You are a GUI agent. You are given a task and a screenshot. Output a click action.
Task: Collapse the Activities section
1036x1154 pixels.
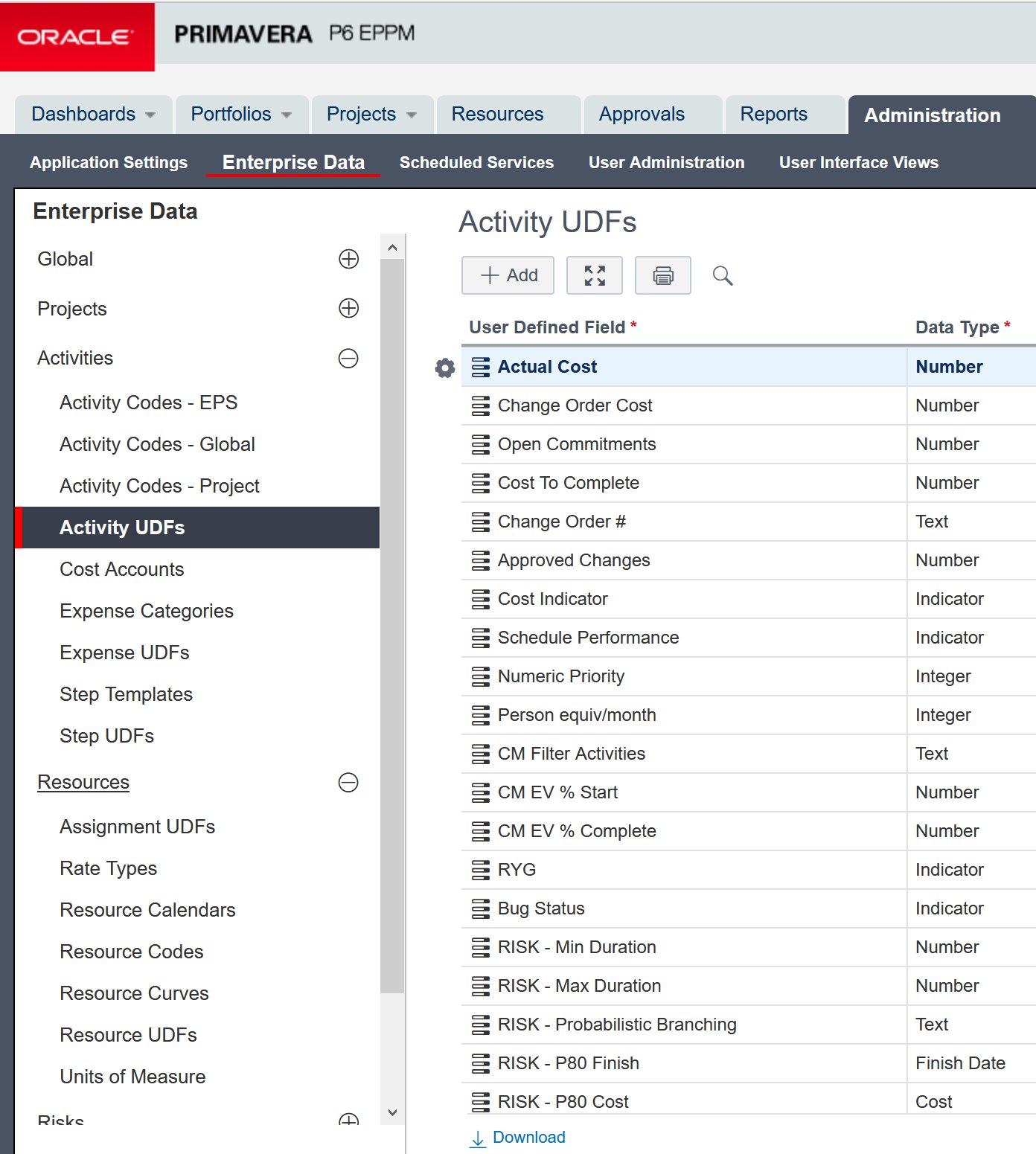click(x=348, y=359)
